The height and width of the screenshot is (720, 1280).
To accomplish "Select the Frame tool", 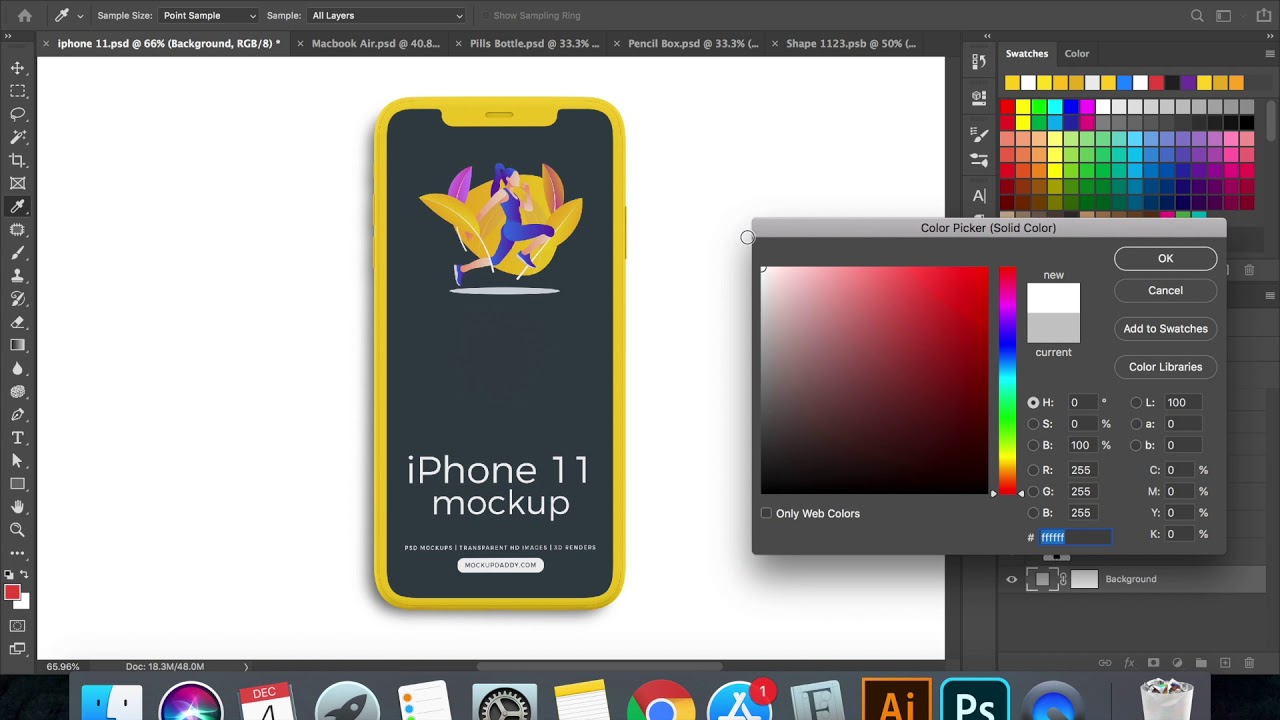I will (x=17, y=183).
